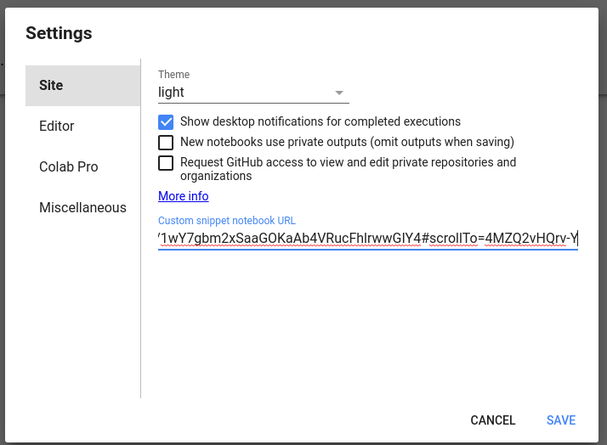The image size is (607, 445).
Task: Click the 'New notebooks use private outputs' label
Action: coord(346,142)
